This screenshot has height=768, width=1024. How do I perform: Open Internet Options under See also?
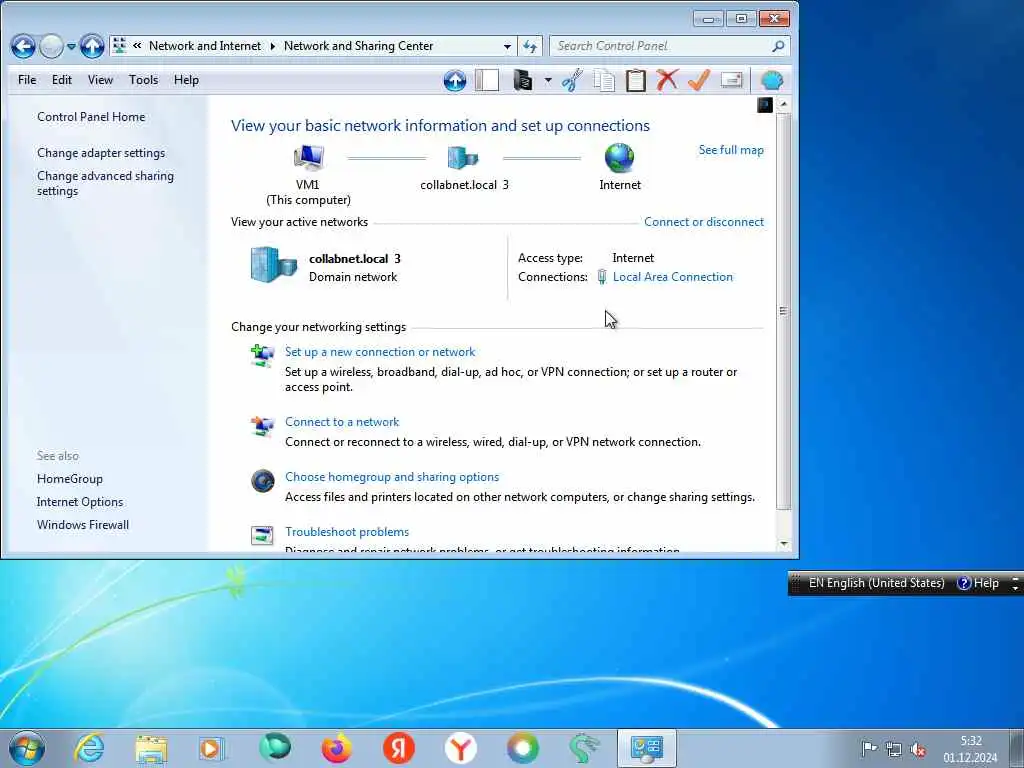pos(80,502)
